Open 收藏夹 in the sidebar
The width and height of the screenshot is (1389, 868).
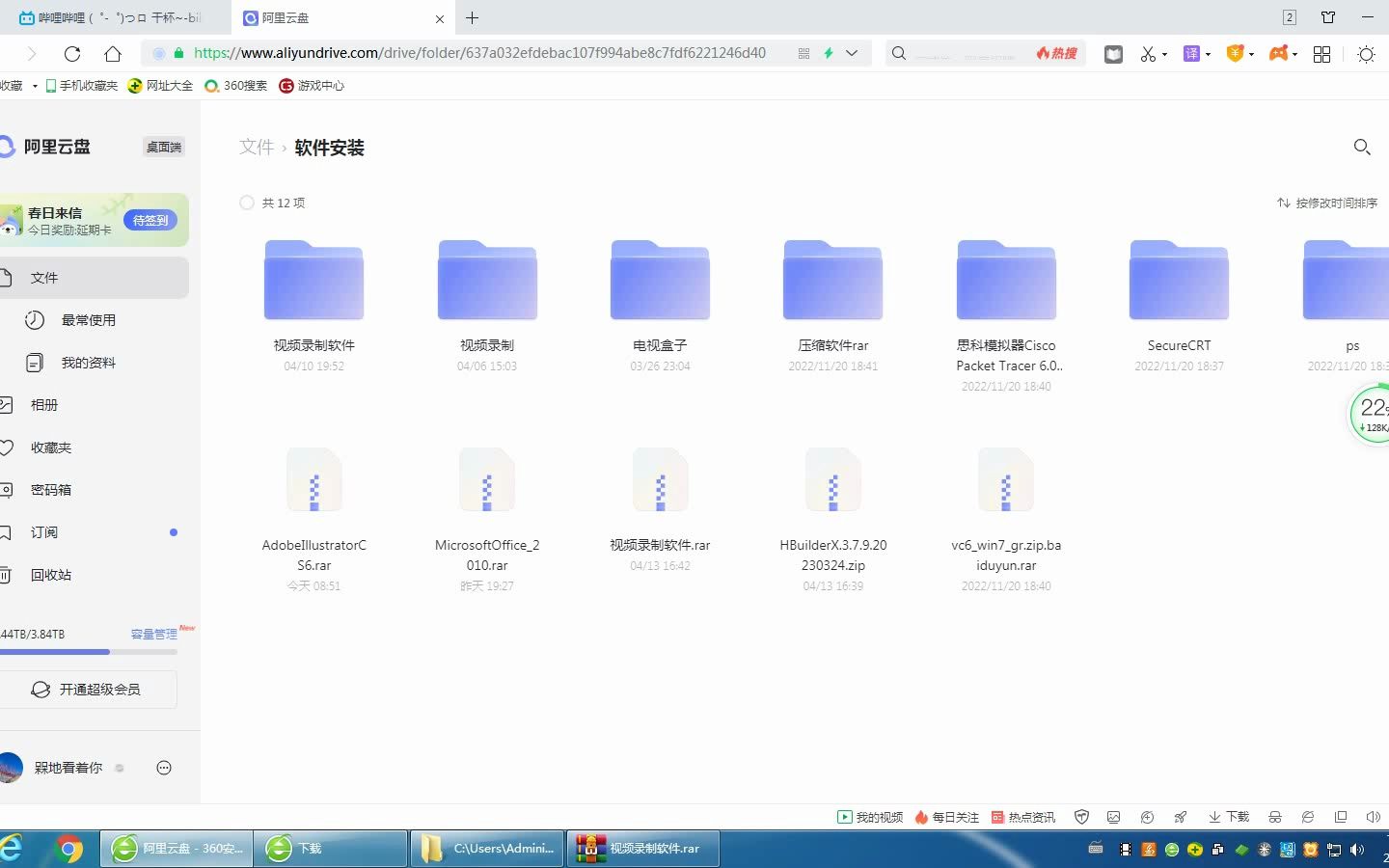[x=94, y=448]
